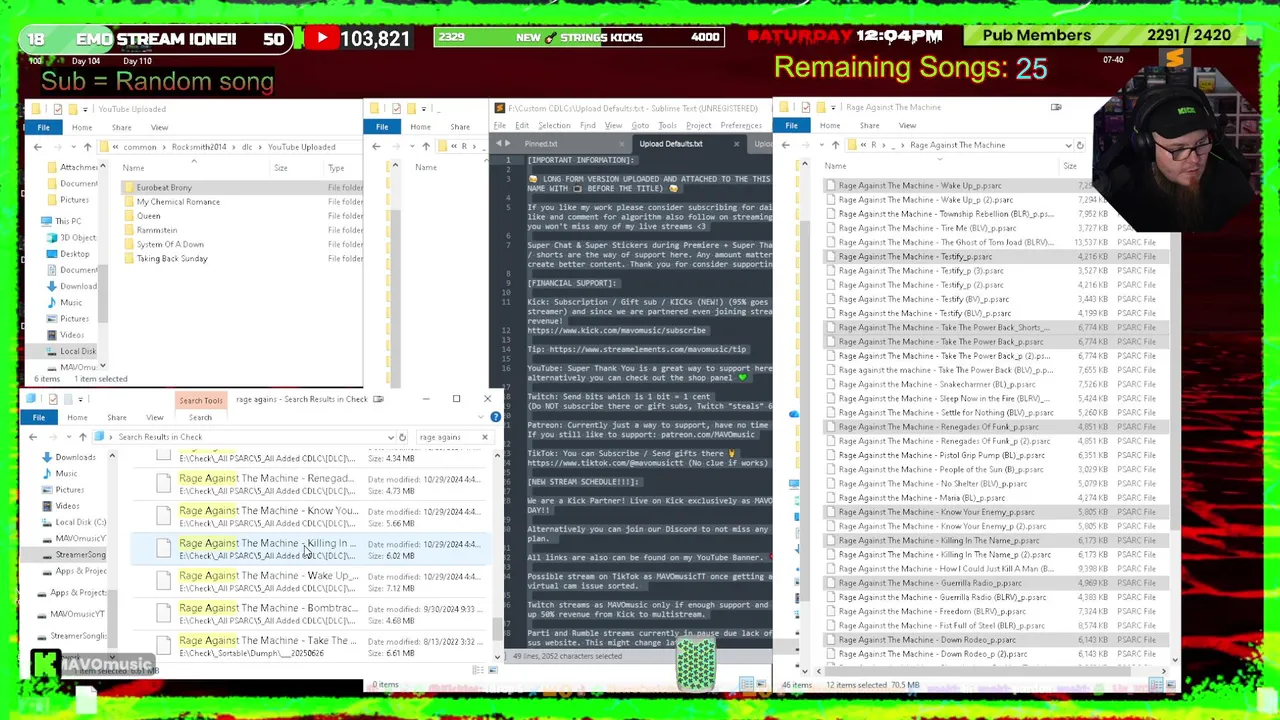Open Share tab in YouTube Uploaded window

pos(121,127)
